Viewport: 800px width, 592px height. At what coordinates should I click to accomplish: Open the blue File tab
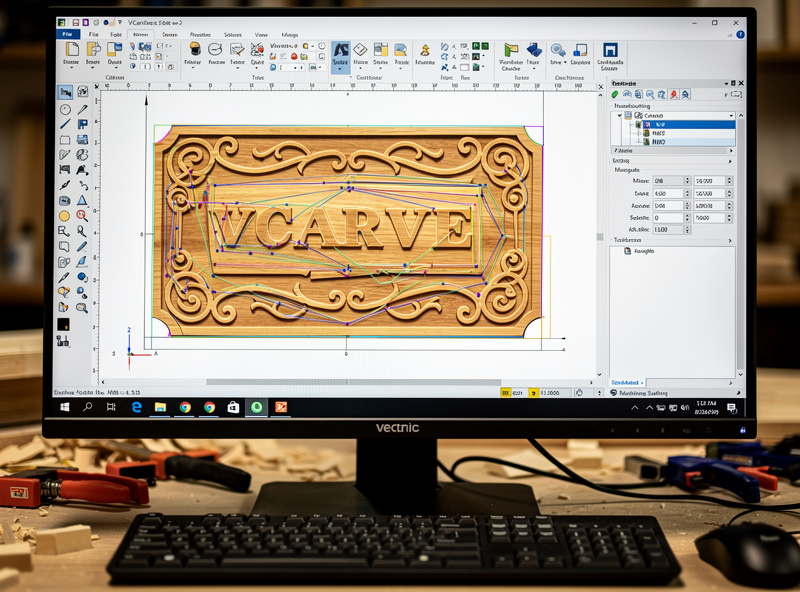click(x=68, y=34)
